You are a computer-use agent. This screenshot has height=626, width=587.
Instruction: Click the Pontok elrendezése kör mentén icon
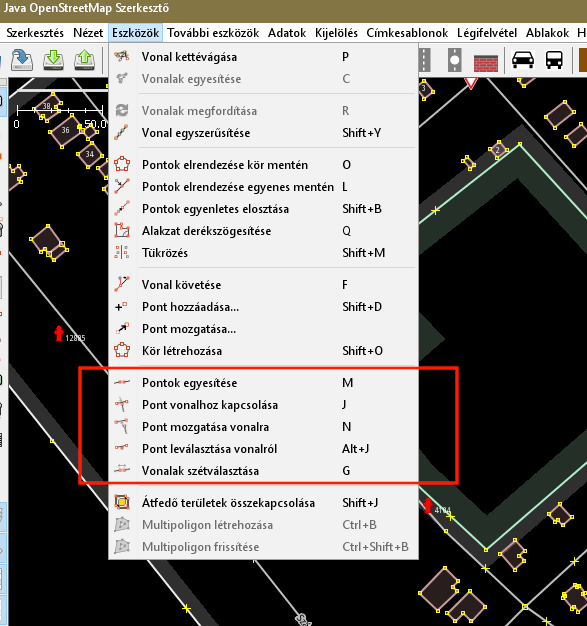pos(122,164)
